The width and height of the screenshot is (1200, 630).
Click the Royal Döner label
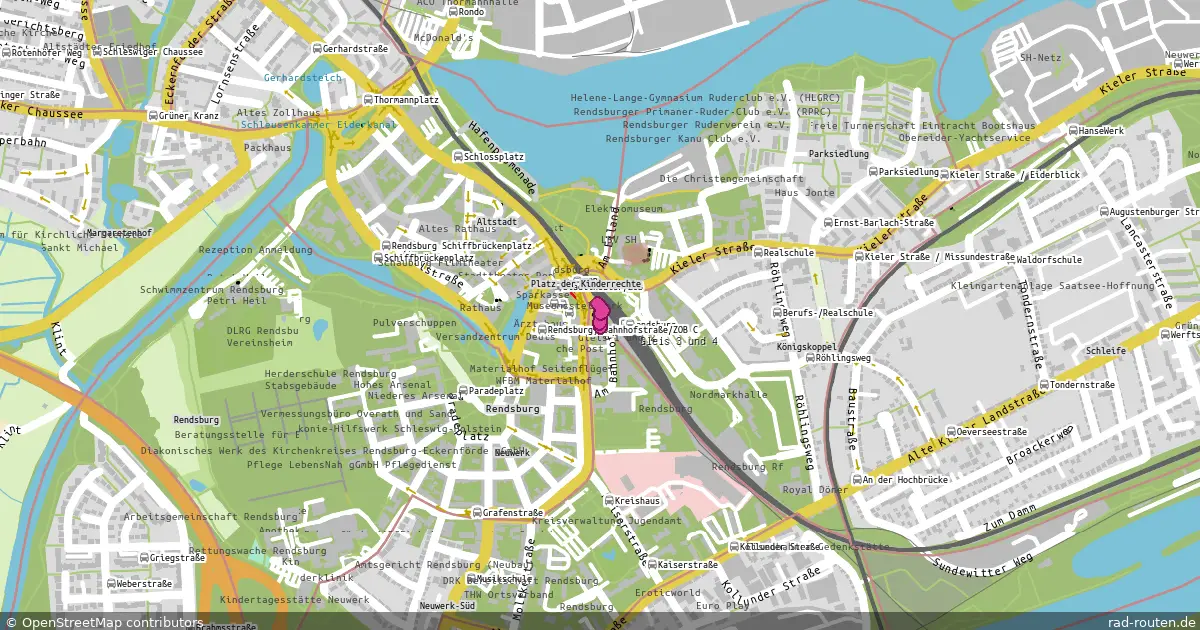(x=815, y=490)
